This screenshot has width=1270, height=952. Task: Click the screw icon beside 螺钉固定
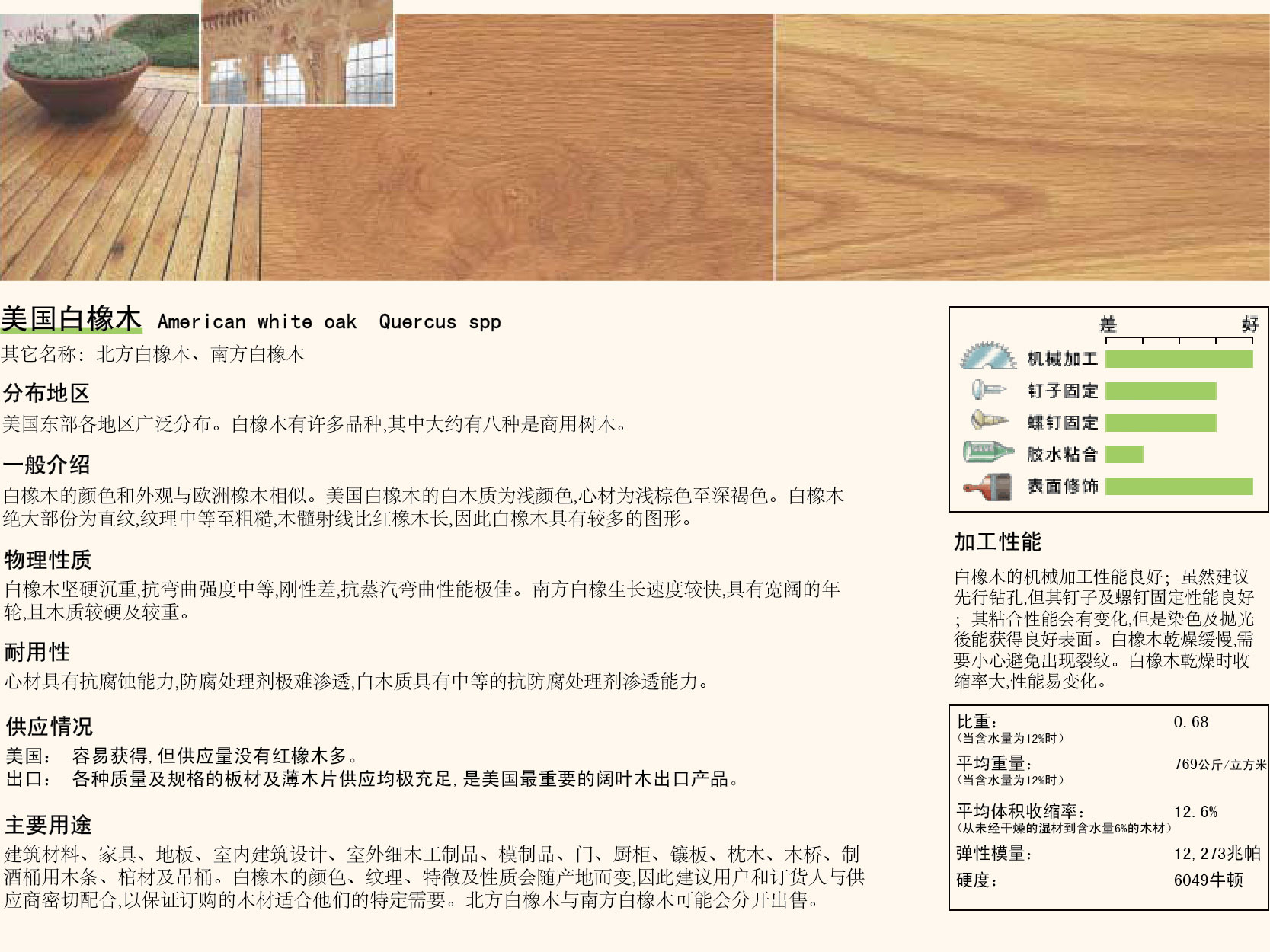[989, 420]
